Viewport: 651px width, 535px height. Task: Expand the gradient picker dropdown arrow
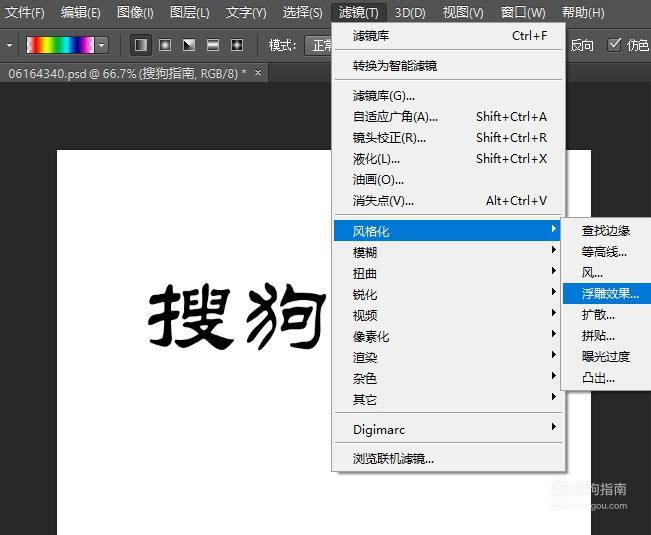coord(102,45)
